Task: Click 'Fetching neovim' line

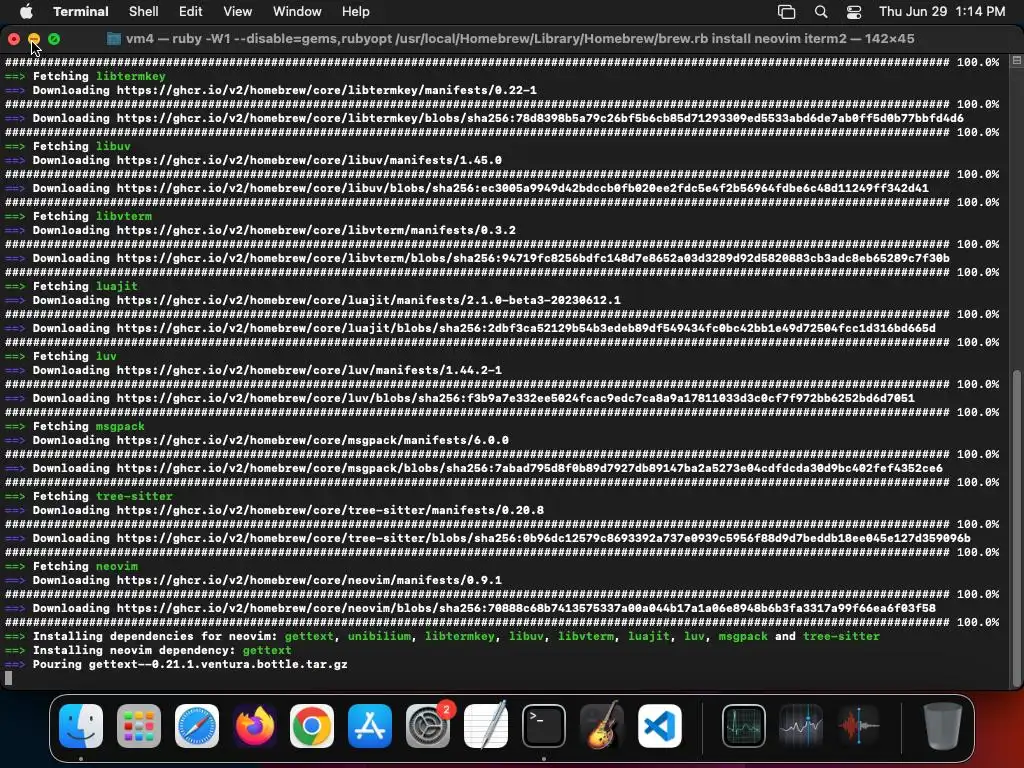Action: click(72, 566)
